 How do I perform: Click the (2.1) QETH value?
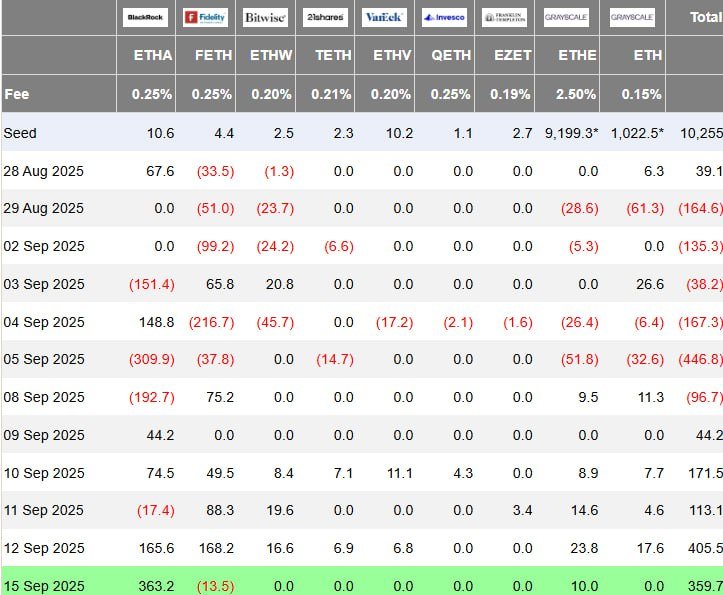458,322
